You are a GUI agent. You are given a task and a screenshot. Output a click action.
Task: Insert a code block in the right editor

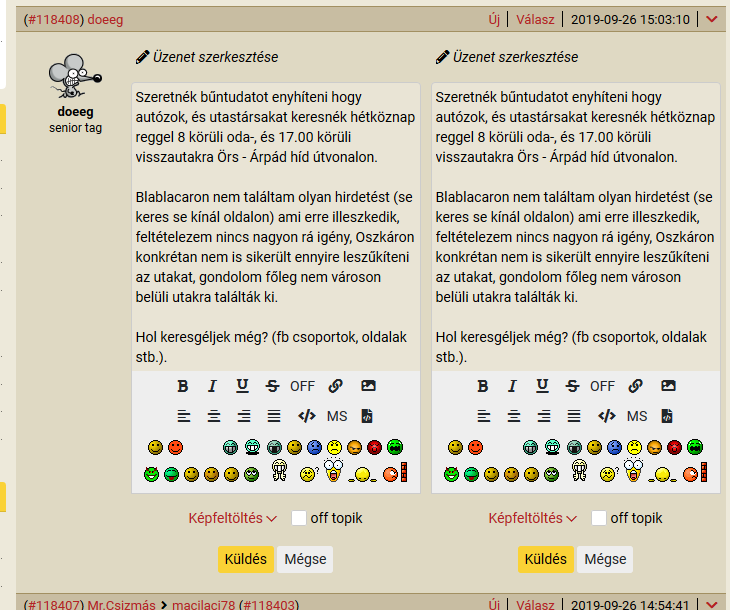pos(607,416)
